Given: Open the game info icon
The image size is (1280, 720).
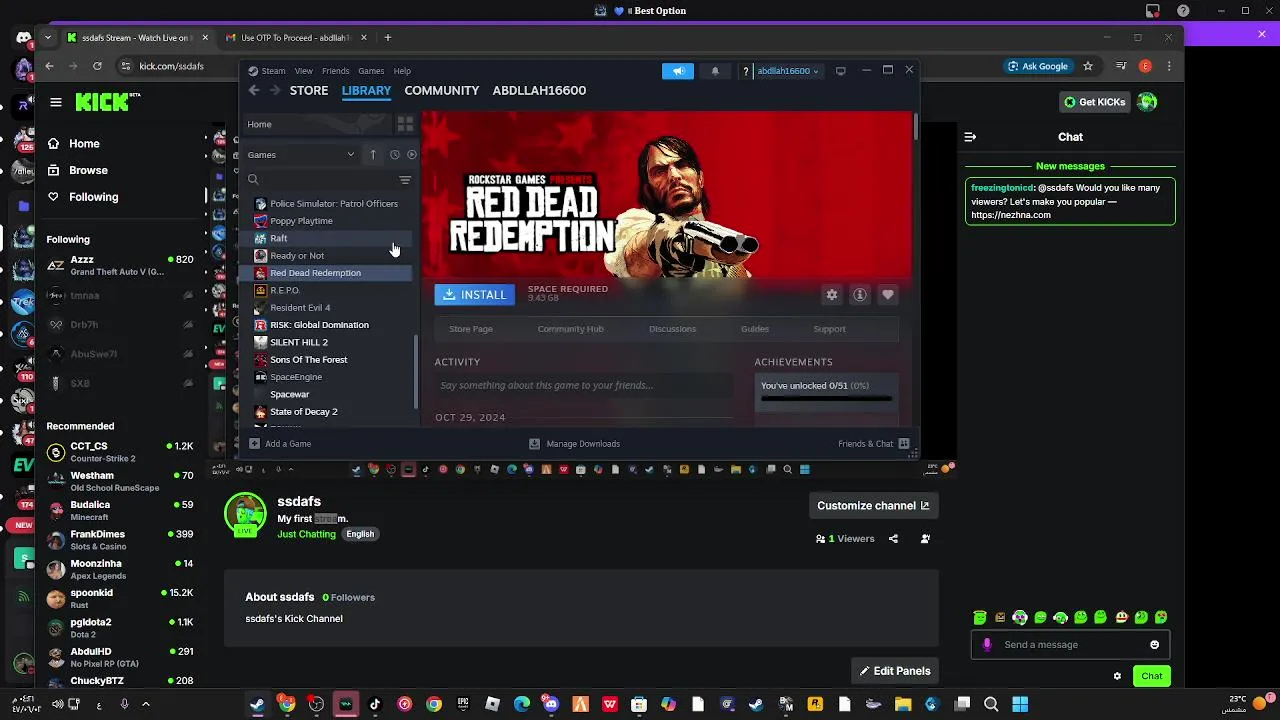Looking at the screenshot, I should pos(859,295).
